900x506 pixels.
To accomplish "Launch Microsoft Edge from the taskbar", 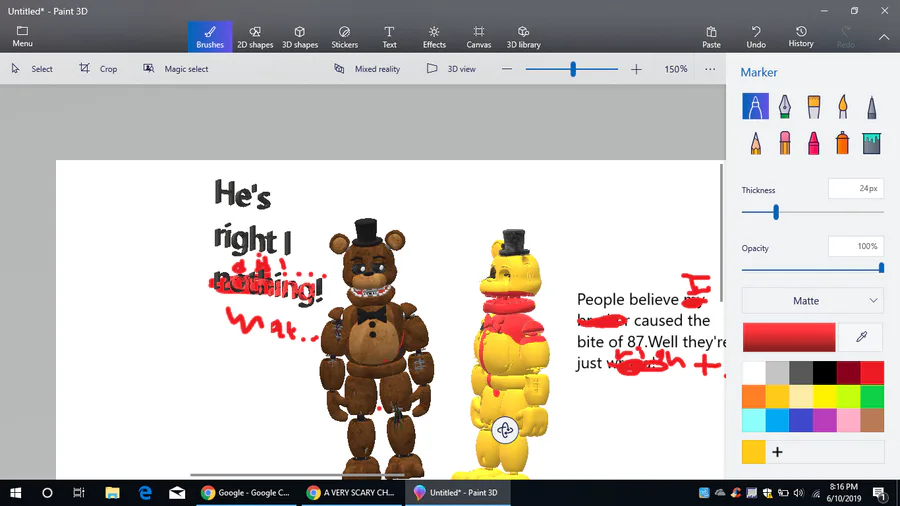I will (145, 493).
